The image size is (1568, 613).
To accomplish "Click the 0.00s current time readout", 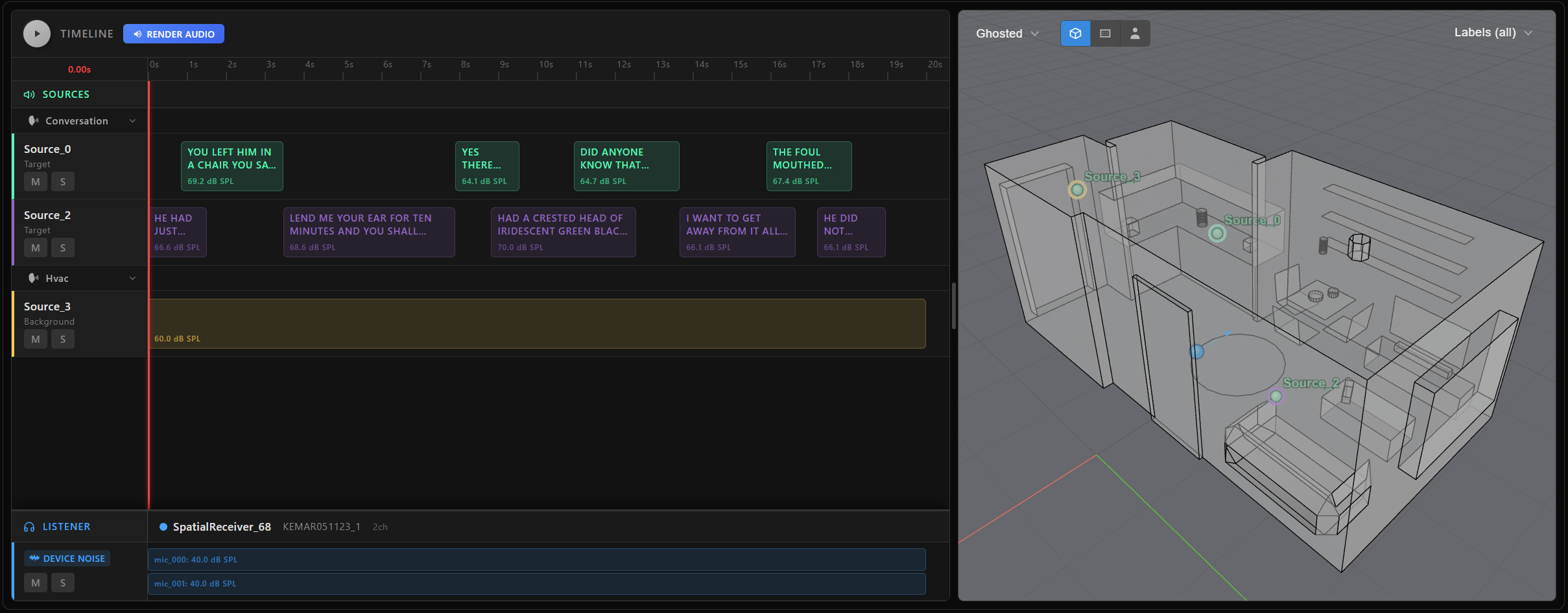I will [79, 69].
